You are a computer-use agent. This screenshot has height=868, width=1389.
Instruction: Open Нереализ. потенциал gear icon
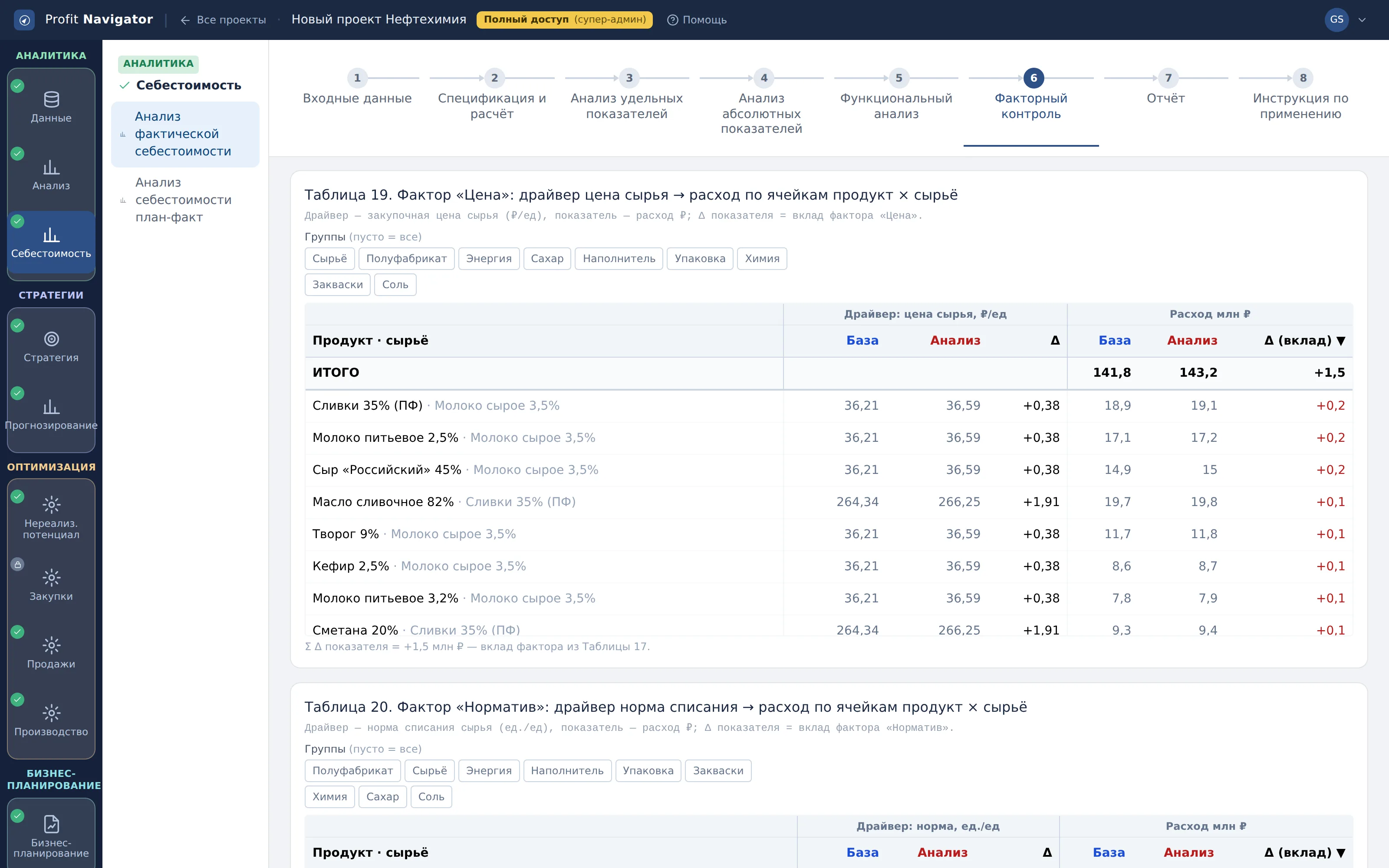[x=51, y=505]
